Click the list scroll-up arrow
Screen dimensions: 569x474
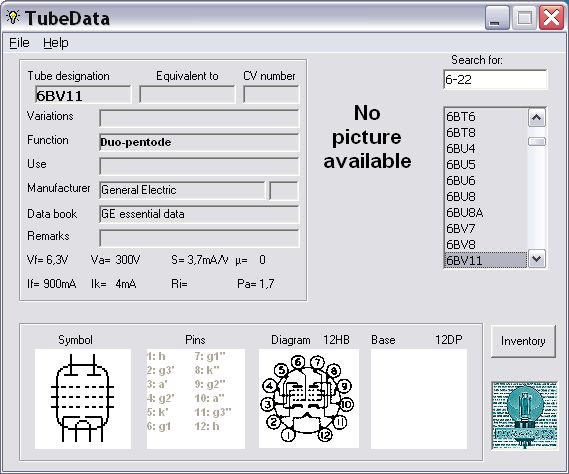536,118
